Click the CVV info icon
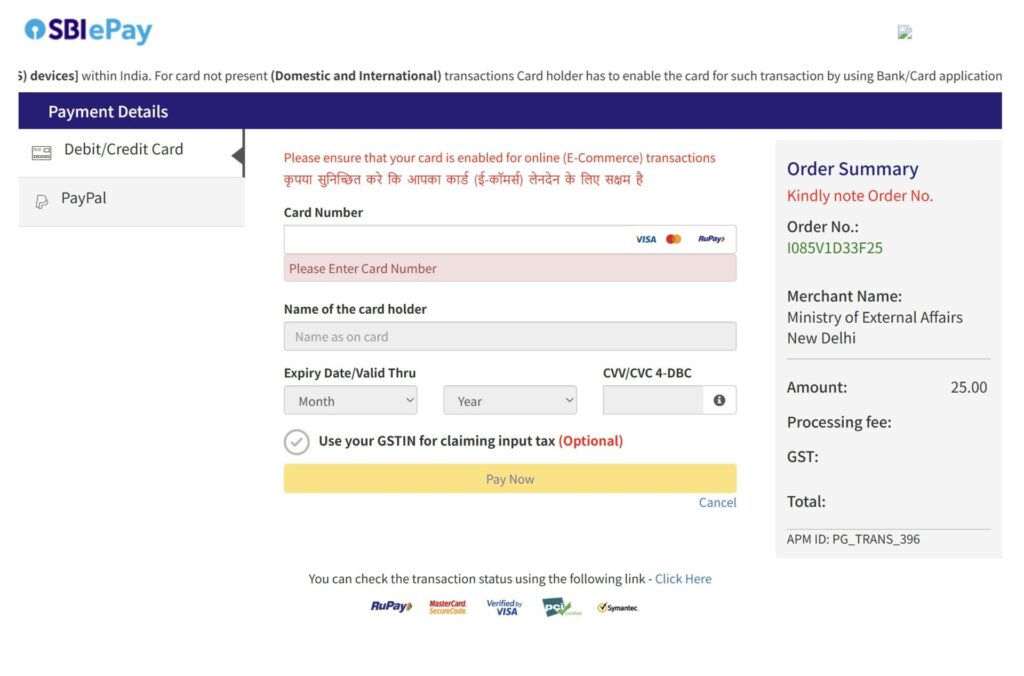1024x676 pixels. tap(719, 400)
